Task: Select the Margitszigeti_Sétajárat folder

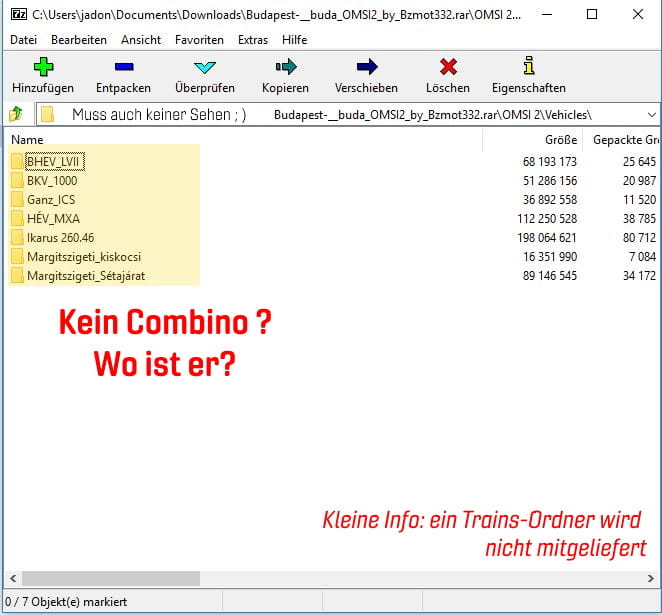Action: [x=91, y=276]
